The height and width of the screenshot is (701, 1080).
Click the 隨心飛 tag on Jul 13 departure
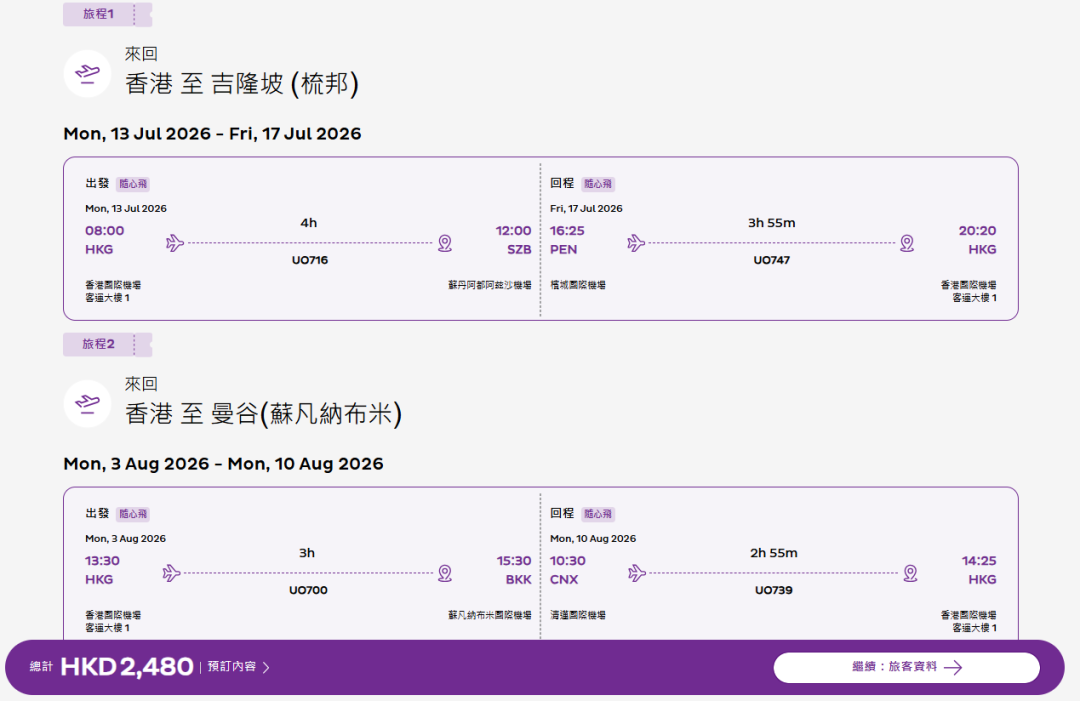pos(133,184)
